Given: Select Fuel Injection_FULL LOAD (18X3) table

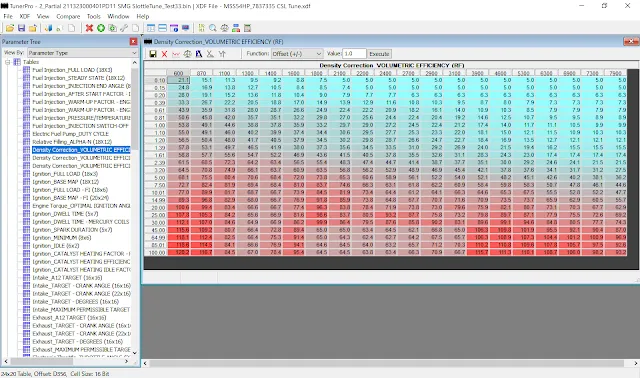Looking at the screenshot, I should pyautogui.click(x=72, y=70).
